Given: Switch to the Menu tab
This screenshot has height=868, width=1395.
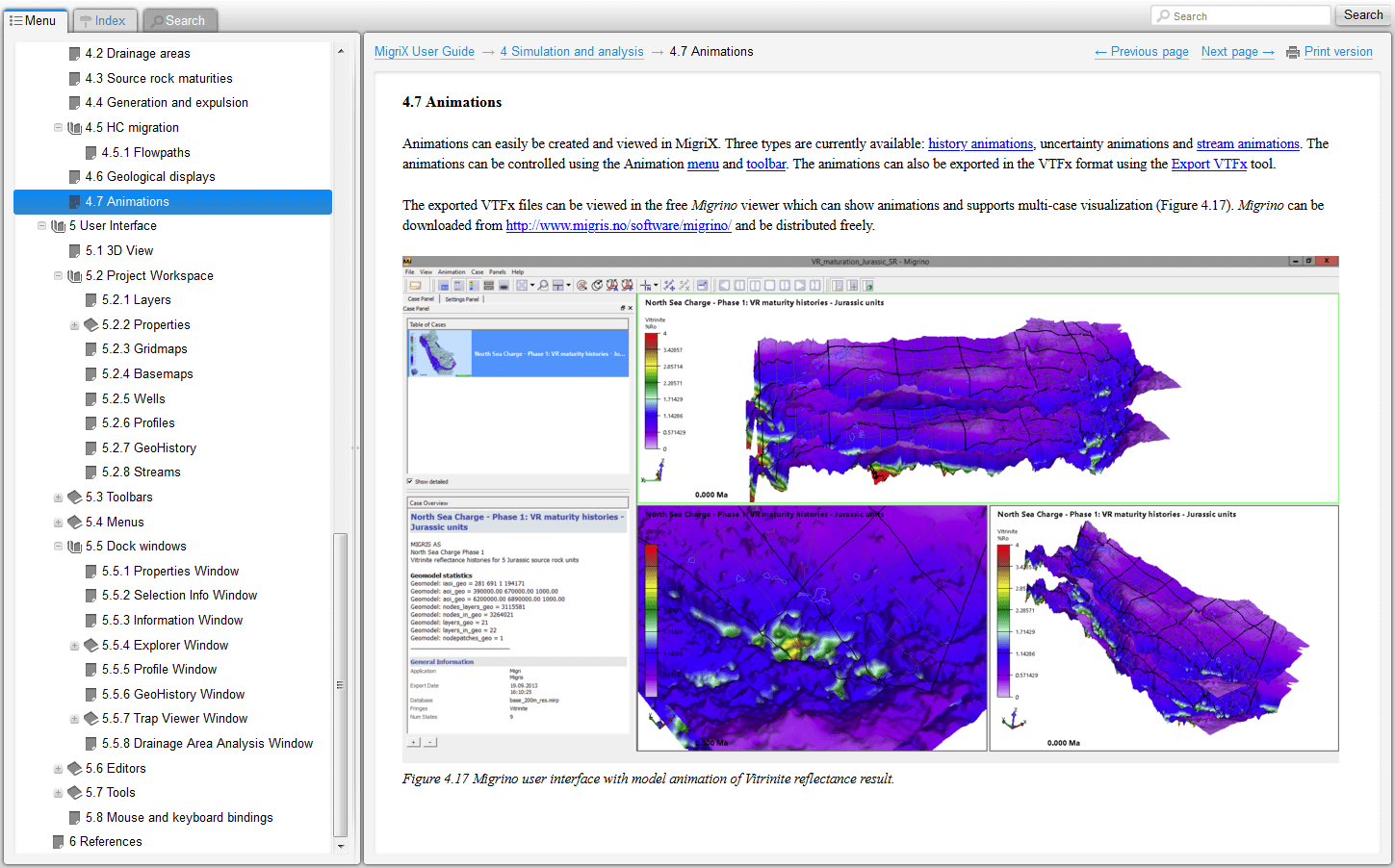Looking at the screenshot, I should [x=34, y=20].
